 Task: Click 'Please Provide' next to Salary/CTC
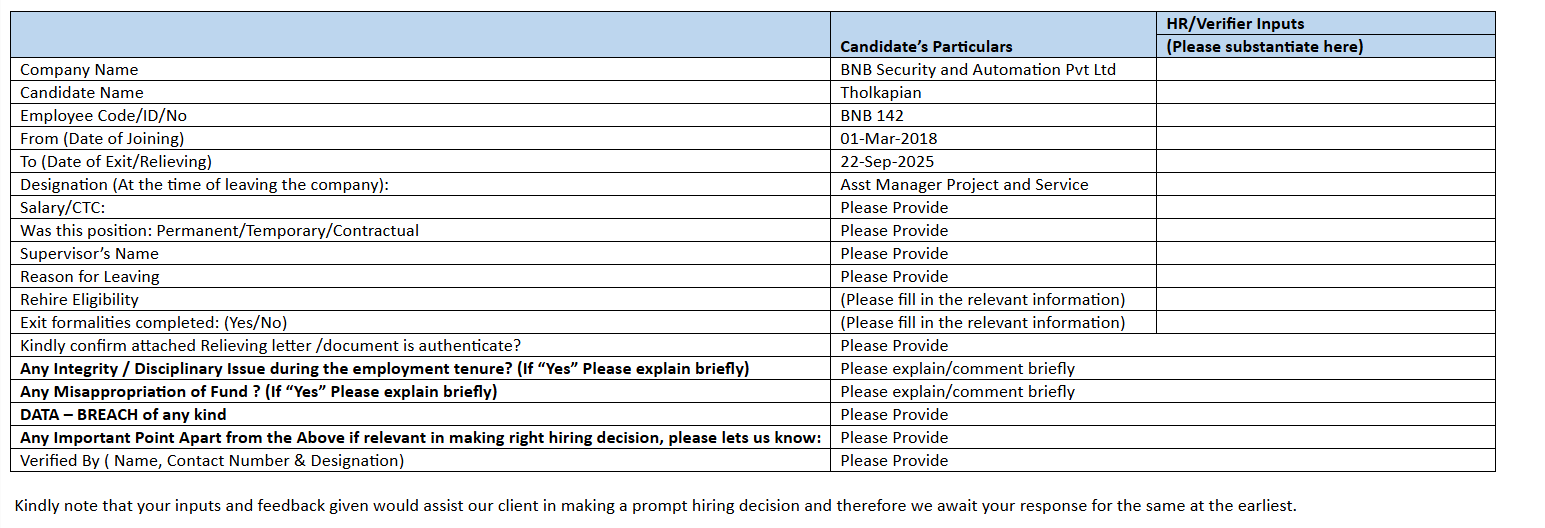click(894, 208)
